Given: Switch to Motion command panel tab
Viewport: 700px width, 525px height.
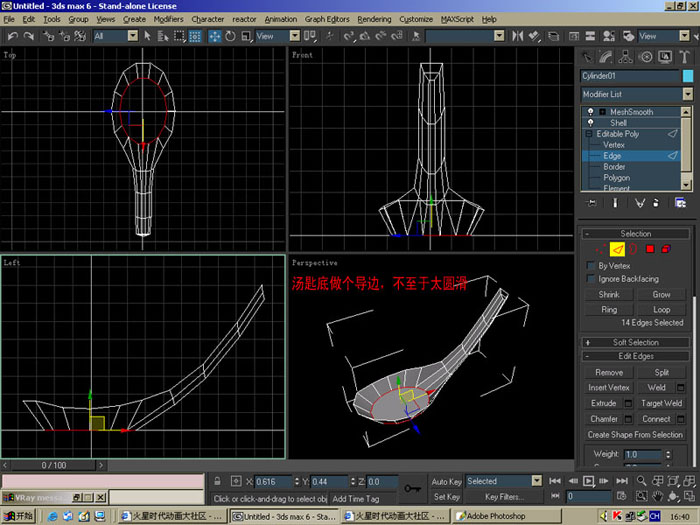Looking at the screenshot, I should coord(646,57).
